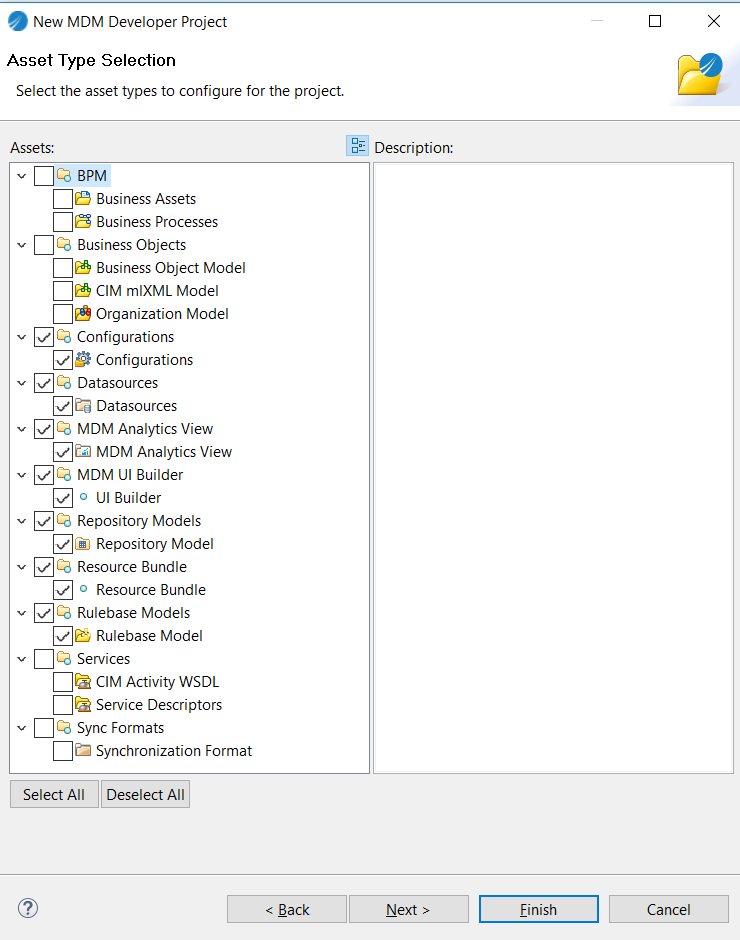Click the Rulebase Models parent folder icon
The image size is (740, 940).
(x=64, y=613)
